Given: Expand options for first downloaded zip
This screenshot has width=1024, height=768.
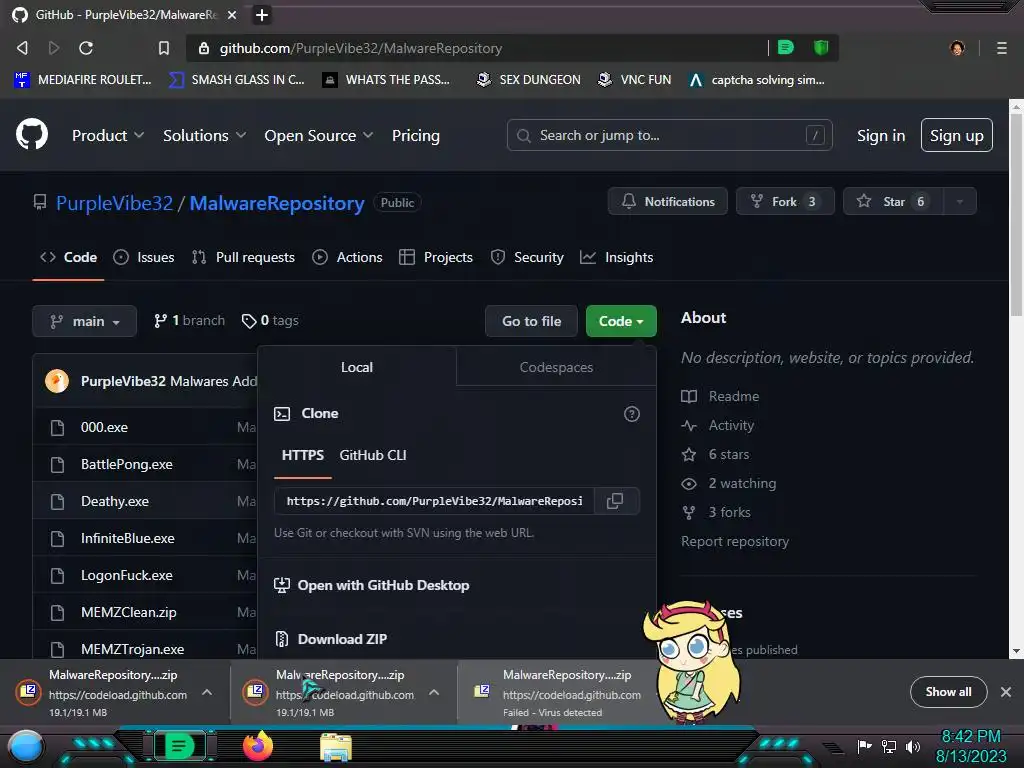Looking at the screenshot, I should [x=207, y=692].
